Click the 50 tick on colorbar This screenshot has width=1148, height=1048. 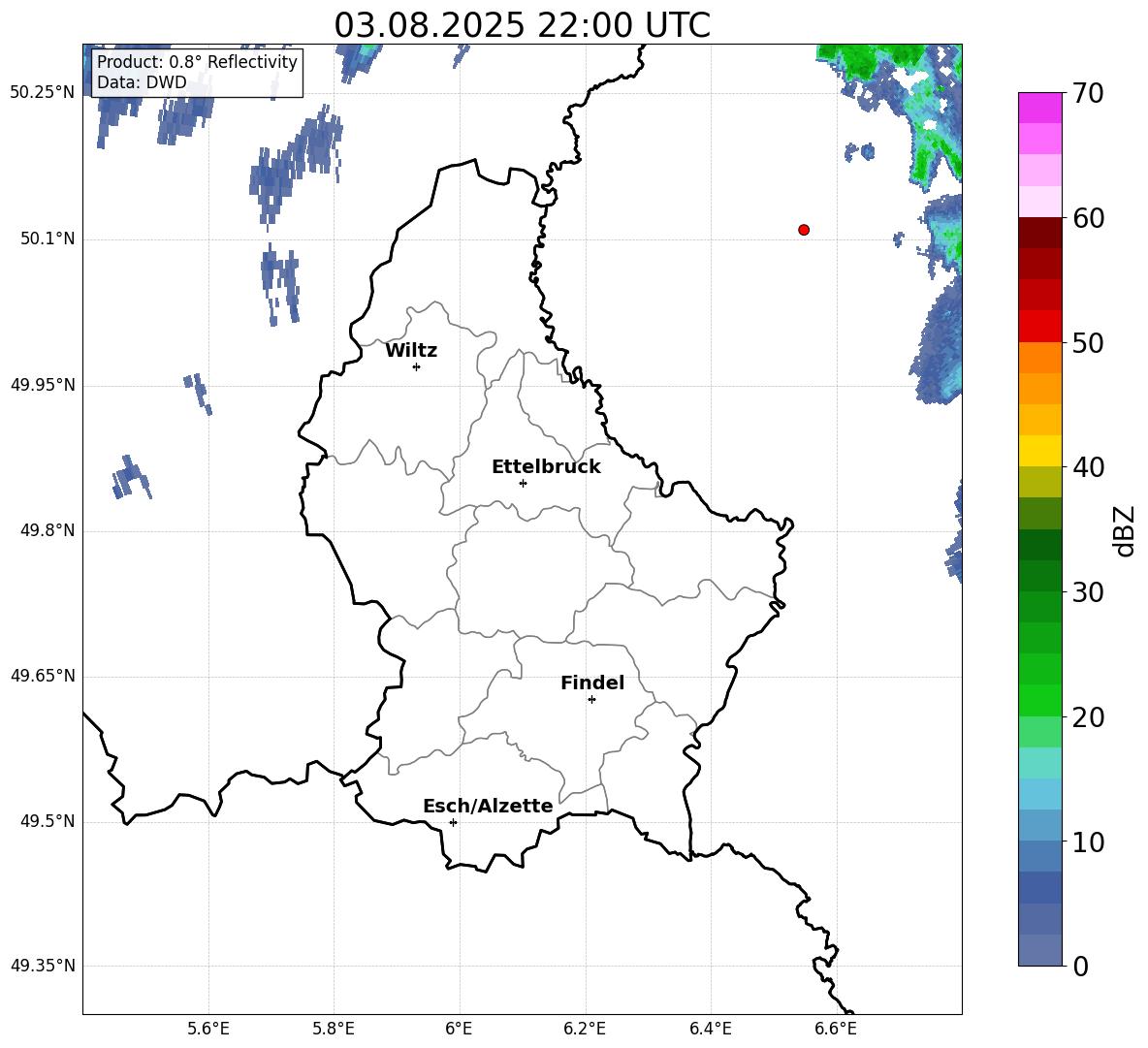1088,342
